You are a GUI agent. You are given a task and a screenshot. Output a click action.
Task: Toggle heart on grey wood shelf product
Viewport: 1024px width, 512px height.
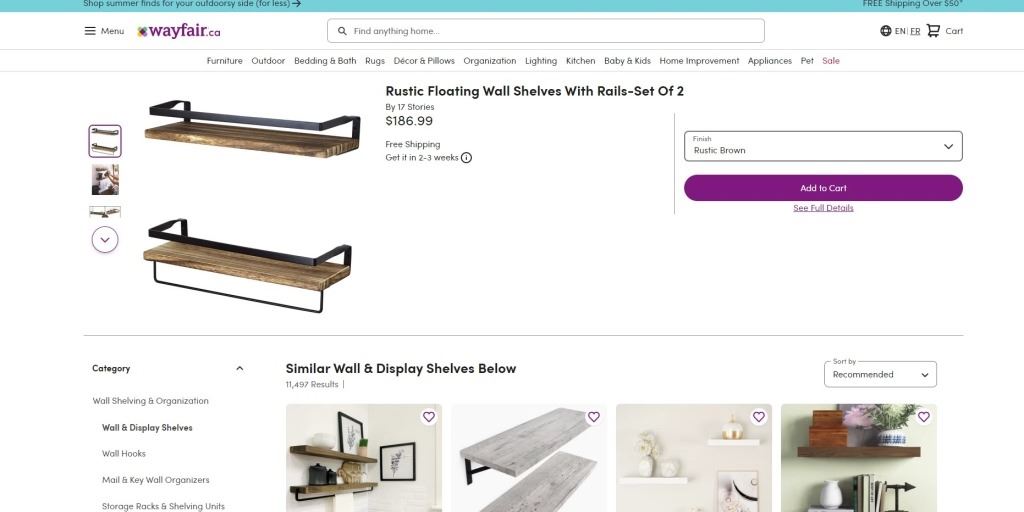tap(593, 417)
